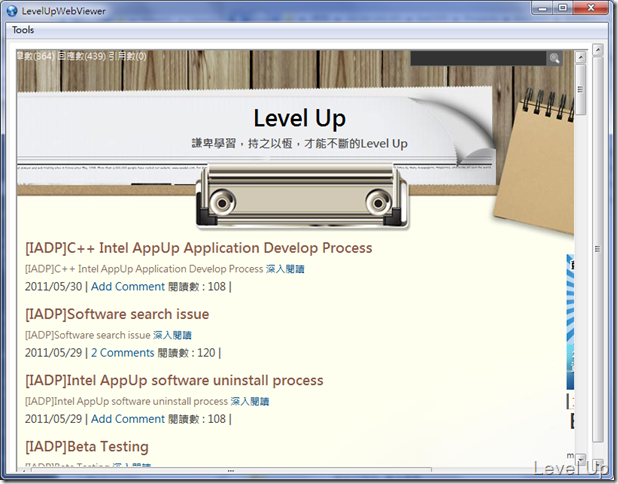Minimize the LevelUpWebViewer window
618x484 pixels.
pos(543,8)
